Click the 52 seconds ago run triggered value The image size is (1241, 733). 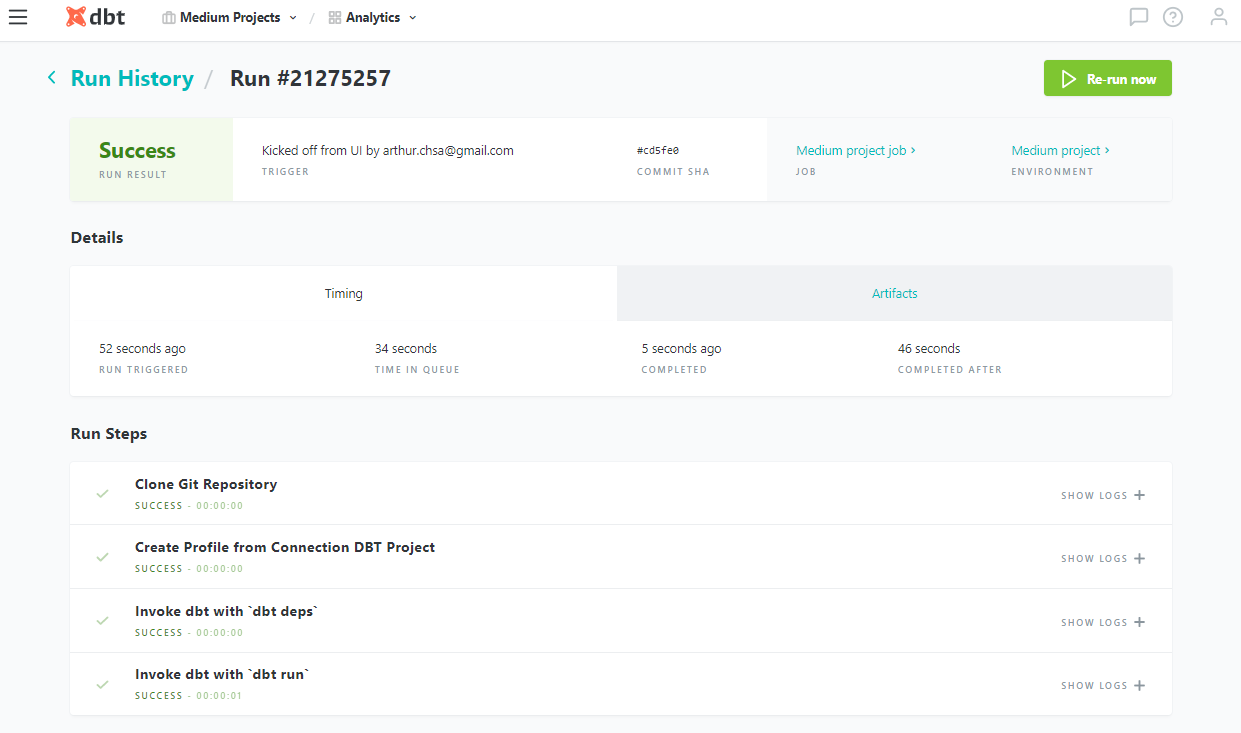(x=142, y=349)
